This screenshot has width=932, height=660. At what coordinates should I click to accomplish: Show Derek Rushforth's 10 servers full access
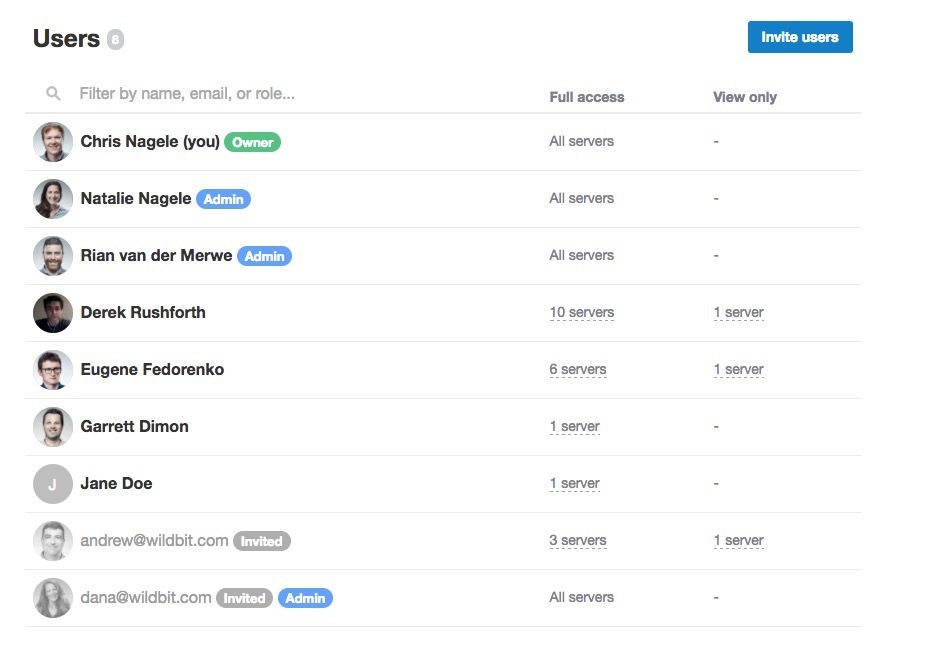(581, 313)
